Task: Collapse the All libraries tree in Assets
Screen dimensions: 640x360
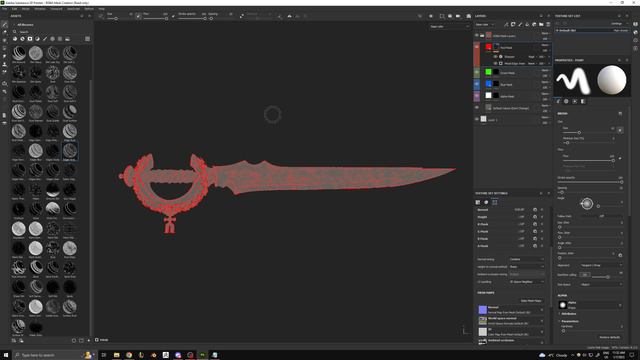Action: (14, 25)
